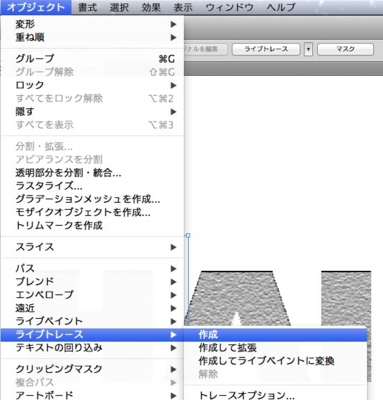This screenshot has width=383, height=400.
Task: Choose グラデーションメッシュを作成...
Action: click(x=93, y=199)
